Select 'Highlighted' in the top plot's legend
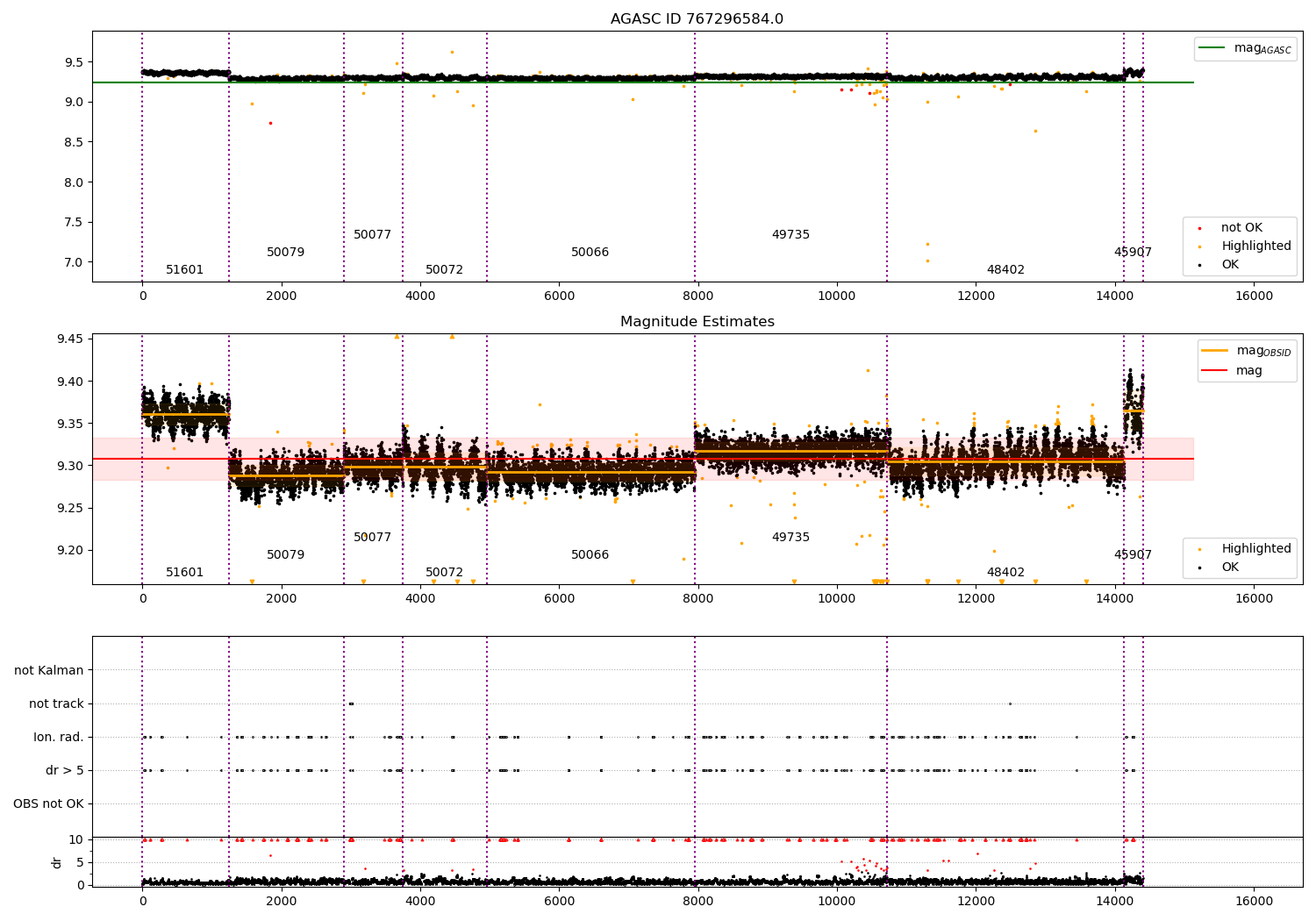The image size is (1316, 921). tap(1256, 246)
